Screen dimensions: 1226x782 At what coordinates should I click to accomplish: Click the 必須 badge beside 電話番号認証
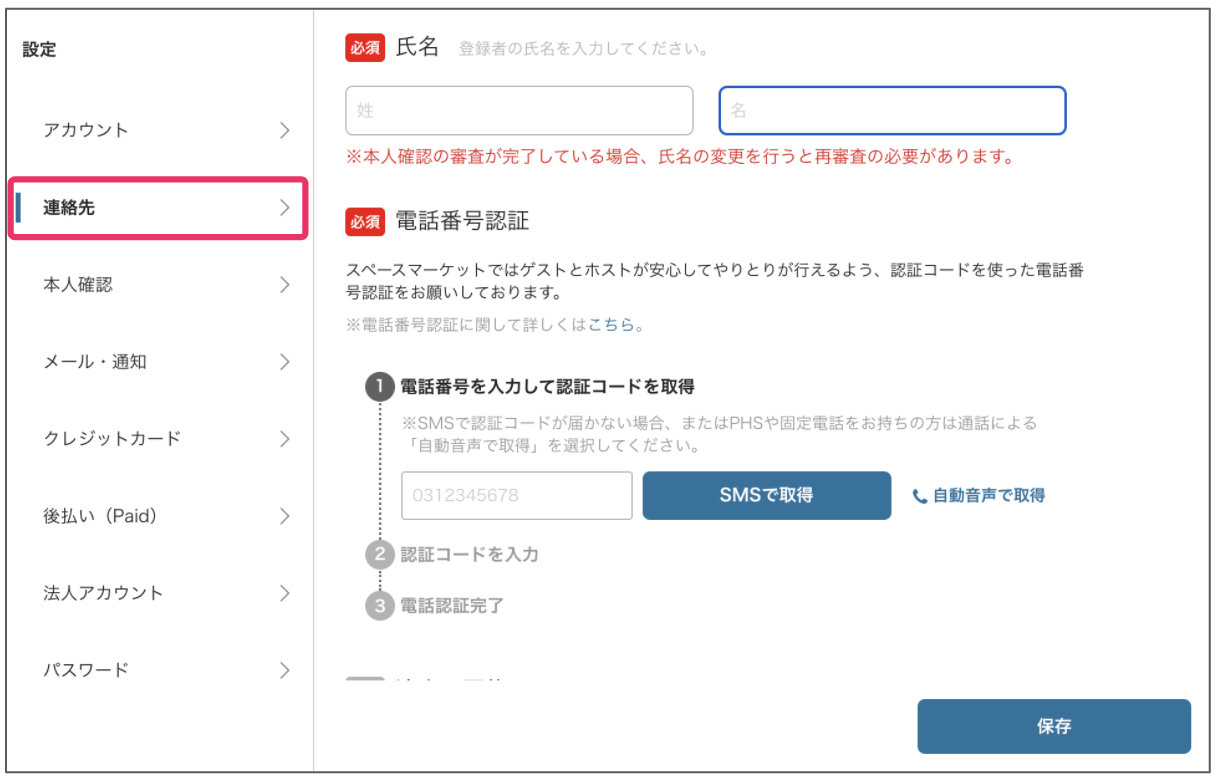pyautogui.click(x=365, y=222)
